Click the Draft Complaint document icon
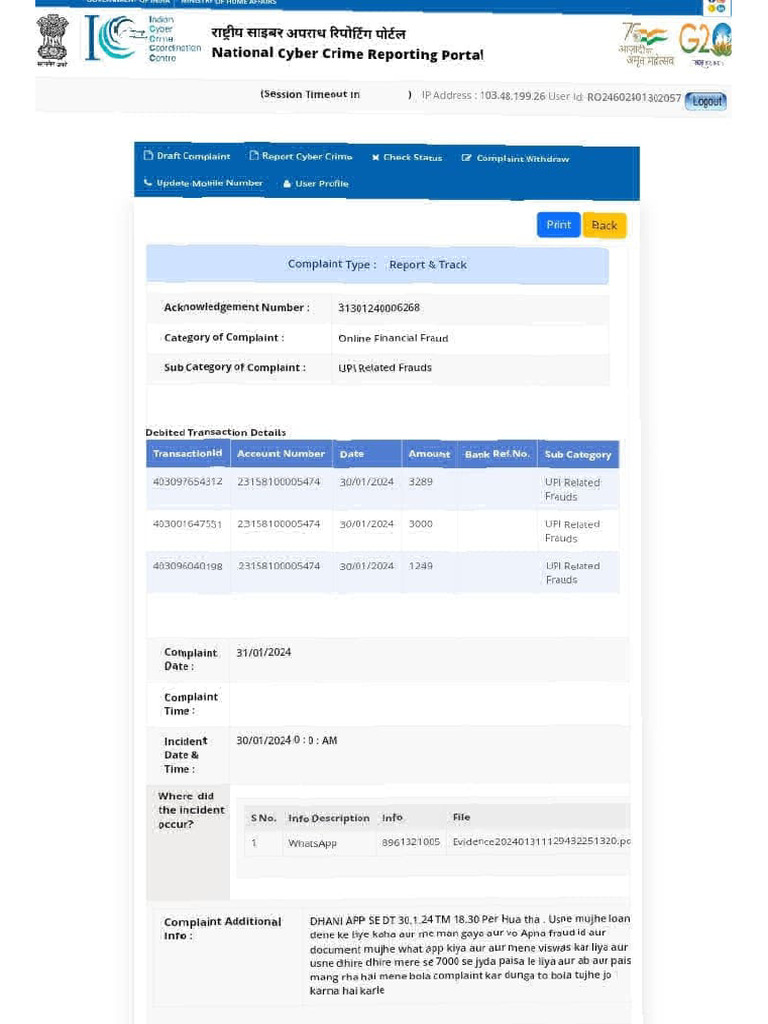768x1024 pixels. [x=148, y=155]
